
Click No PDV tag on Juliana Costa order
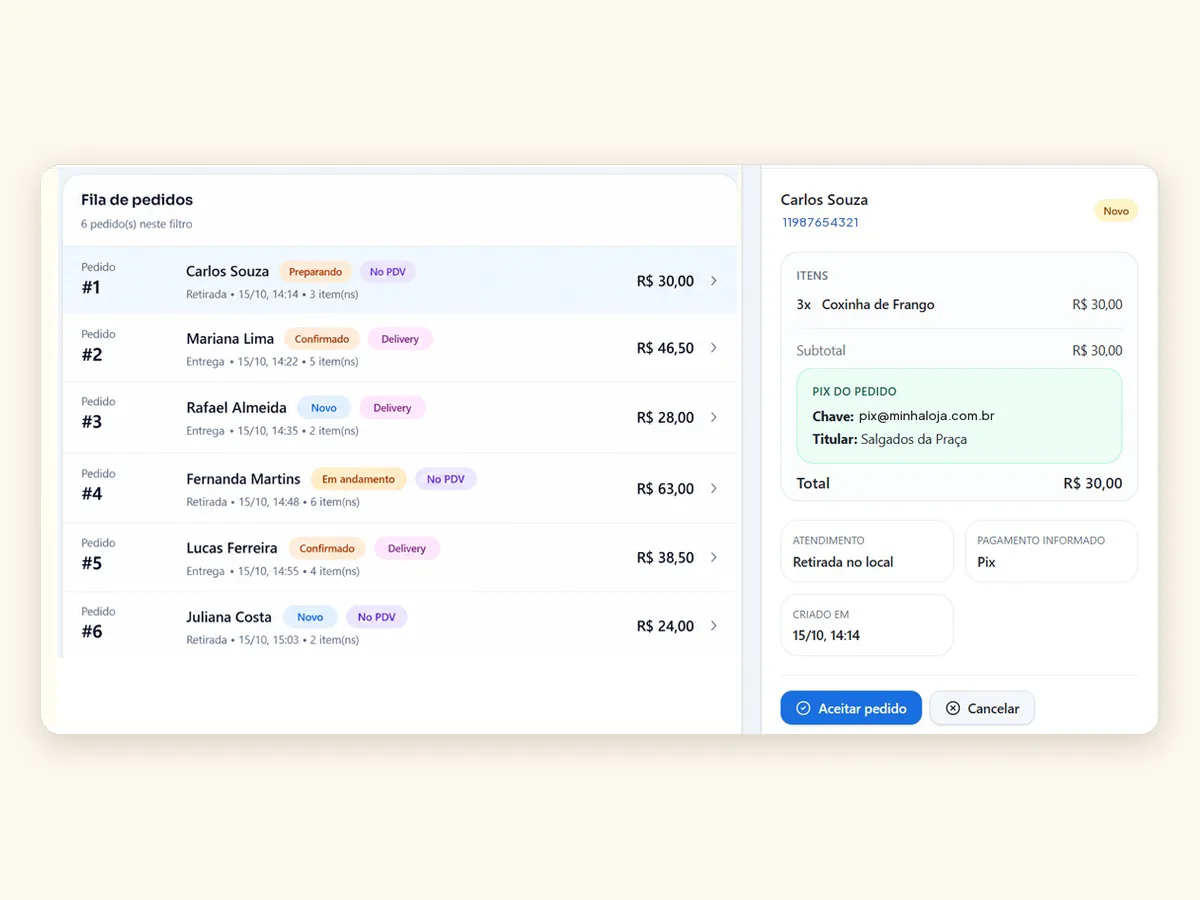pos(377,617)
